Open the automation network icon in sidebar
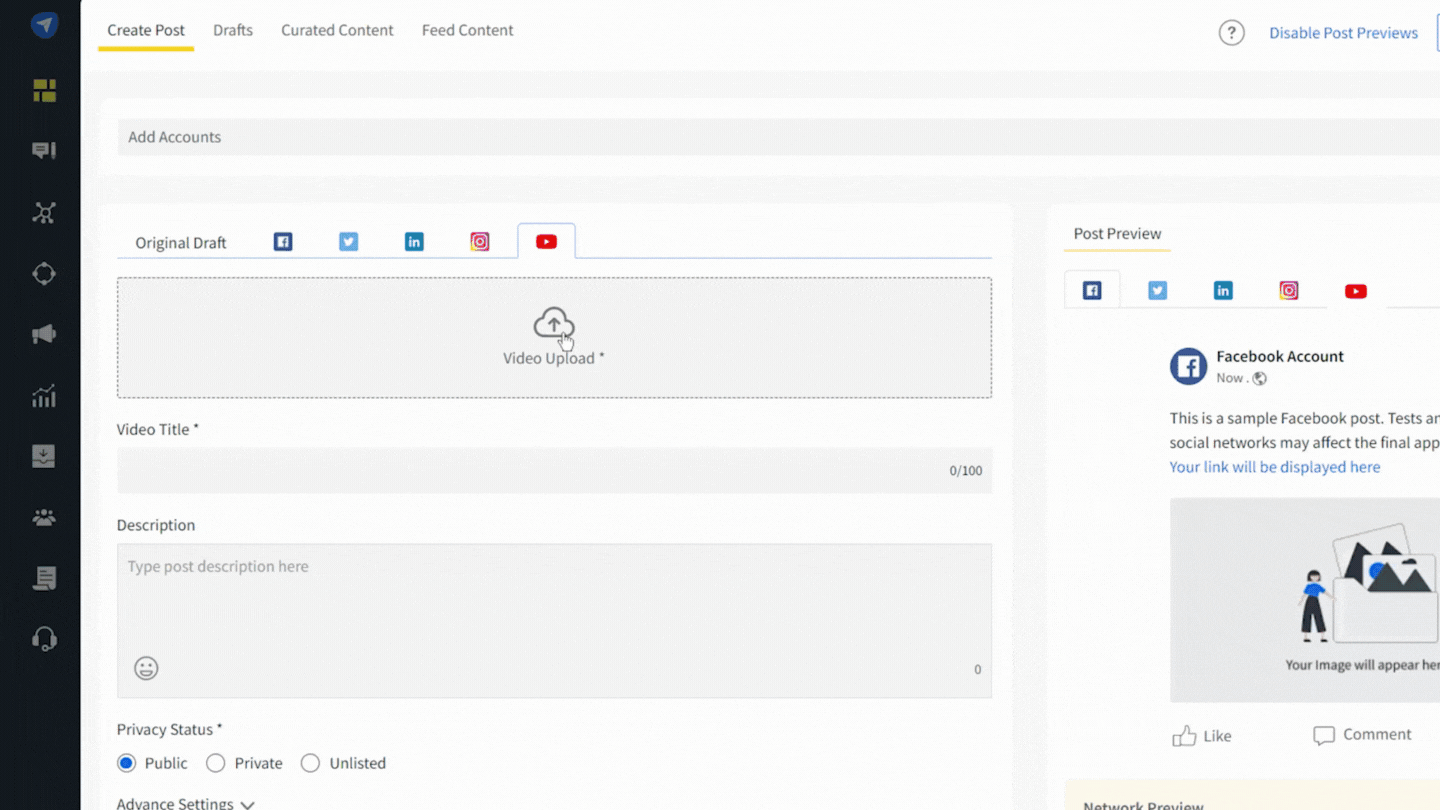Image resolution: width=1440 pixels, height=810 pixels. tap(43, 212)
